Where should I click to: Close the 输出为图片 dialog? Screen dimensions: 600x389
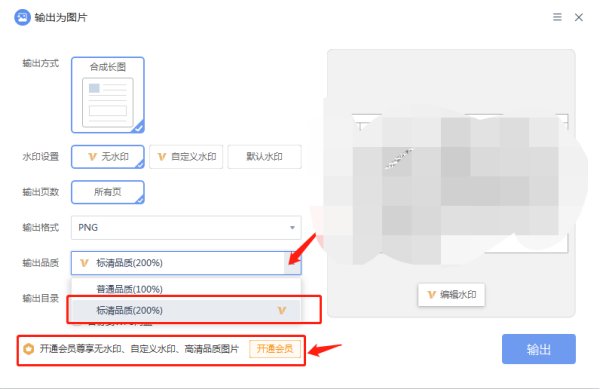coord(579,17)
